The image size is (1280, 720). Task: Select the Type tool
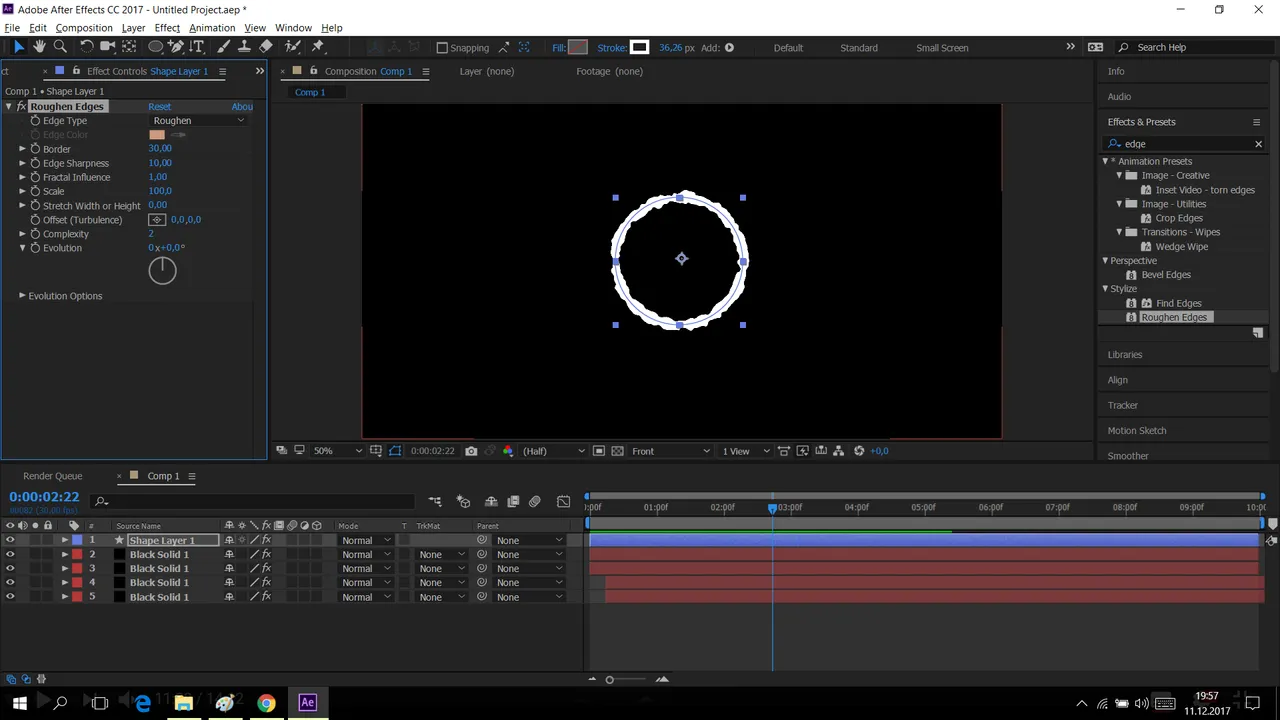pyautogui.click(x=197, y=47)
